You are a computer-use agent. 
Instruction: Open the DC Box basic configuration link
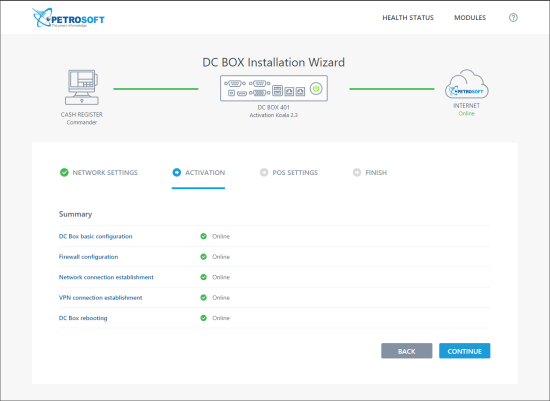point(95,236)
